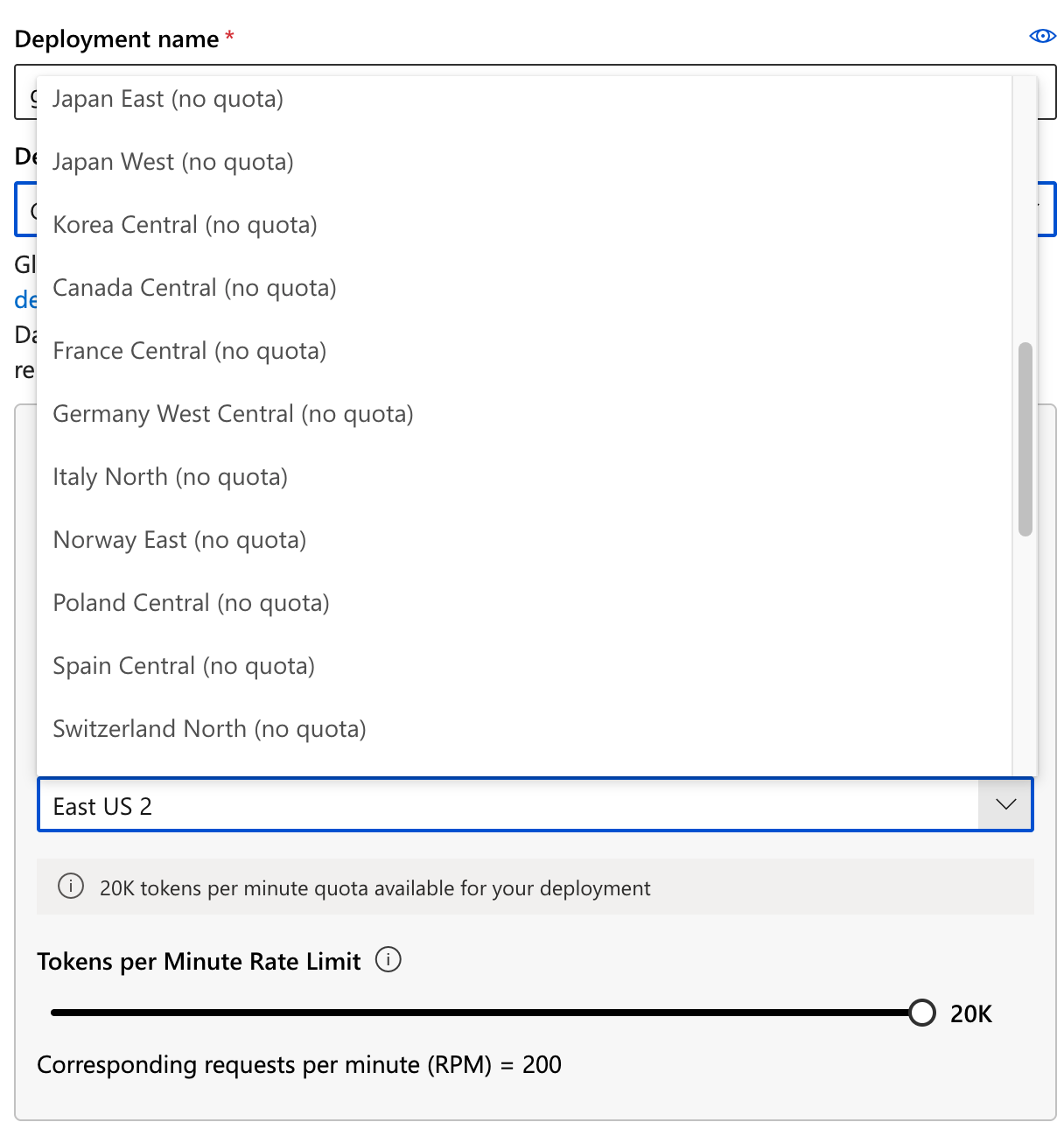Choose Canada Central from the list
This screenshot has width=1064, height=1122.
pyautogui.click(x=524, y=288)
